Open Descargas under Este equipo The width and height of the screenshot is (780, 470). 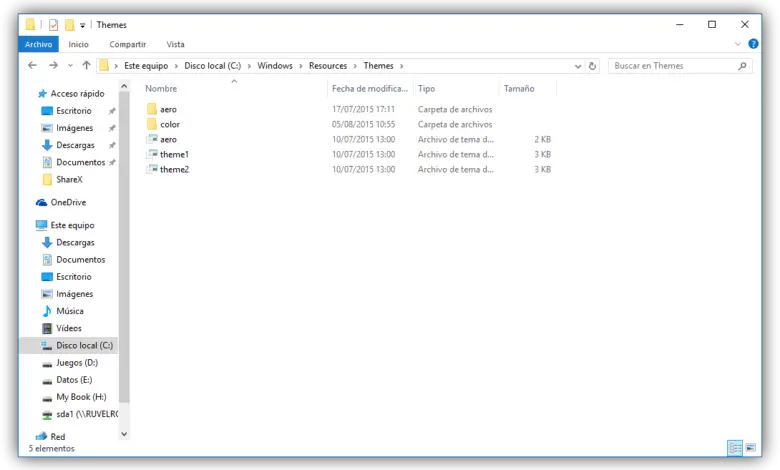coord(75,242)
